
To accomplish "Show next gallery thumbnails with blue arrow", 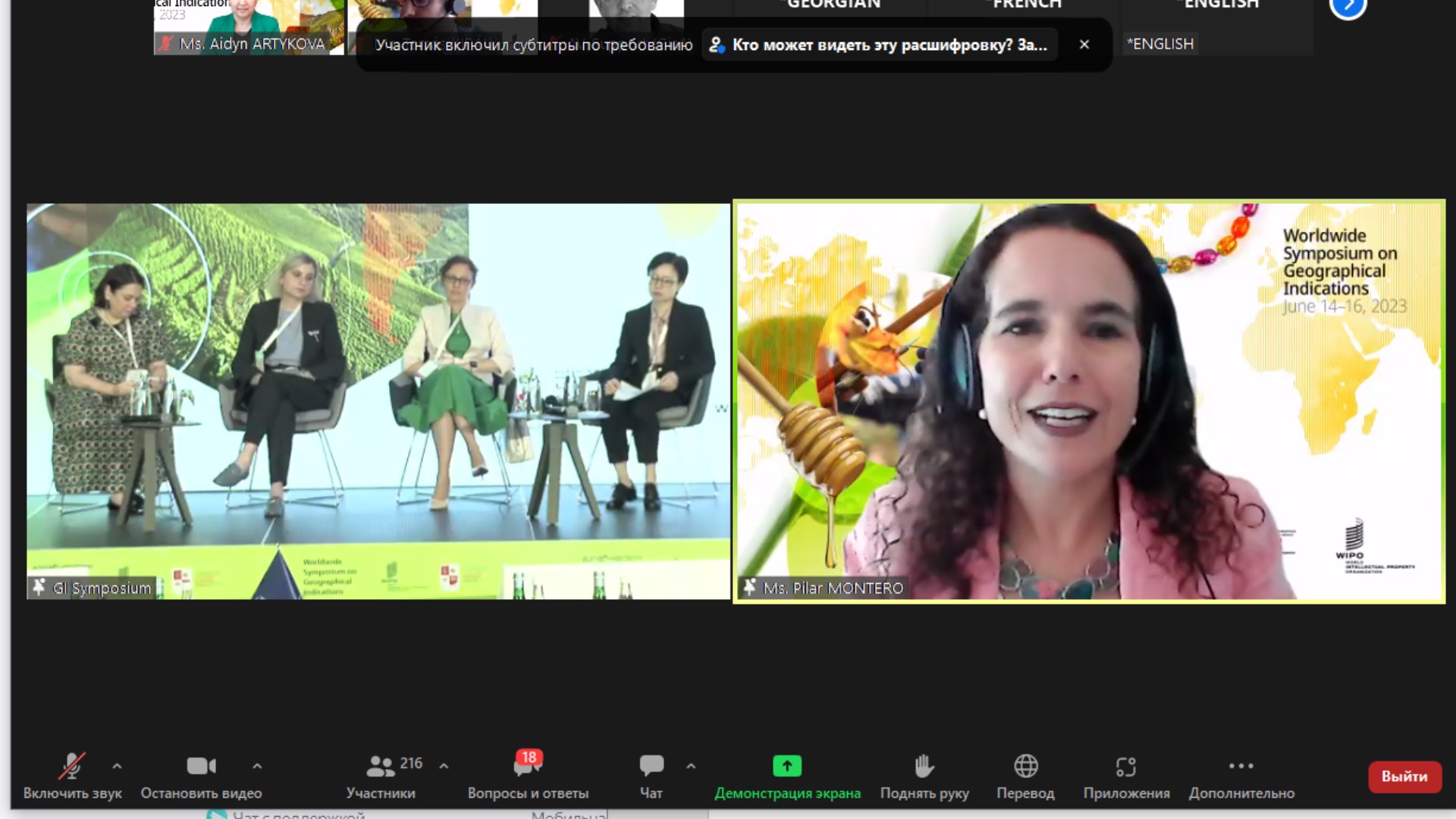I will 1348,8.
